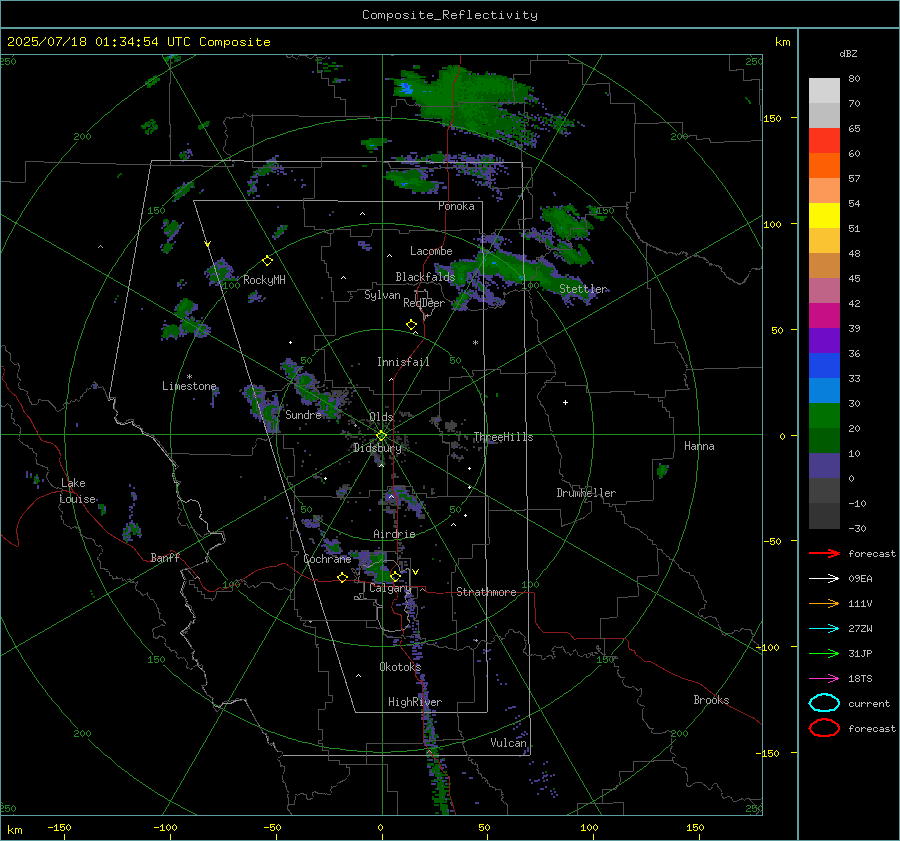The width and height of the screenshot is (900, 841).
Task: Click the Blackfalds city label
Action: (425, 277)
